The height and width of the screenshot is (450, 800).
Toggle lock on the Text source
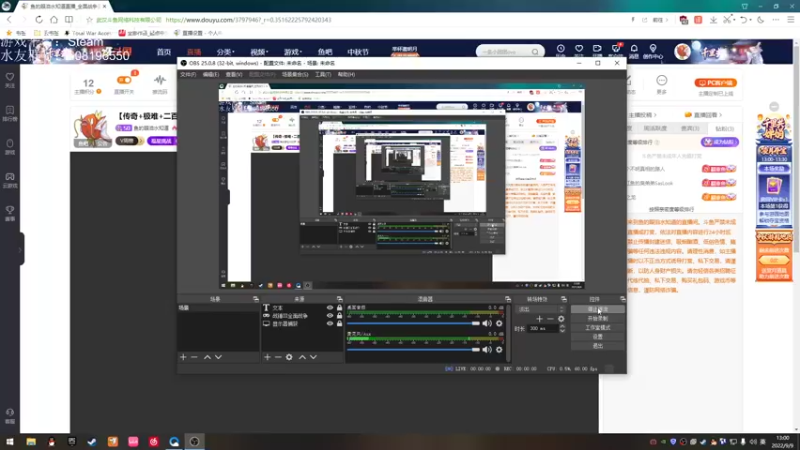(339, 308)
